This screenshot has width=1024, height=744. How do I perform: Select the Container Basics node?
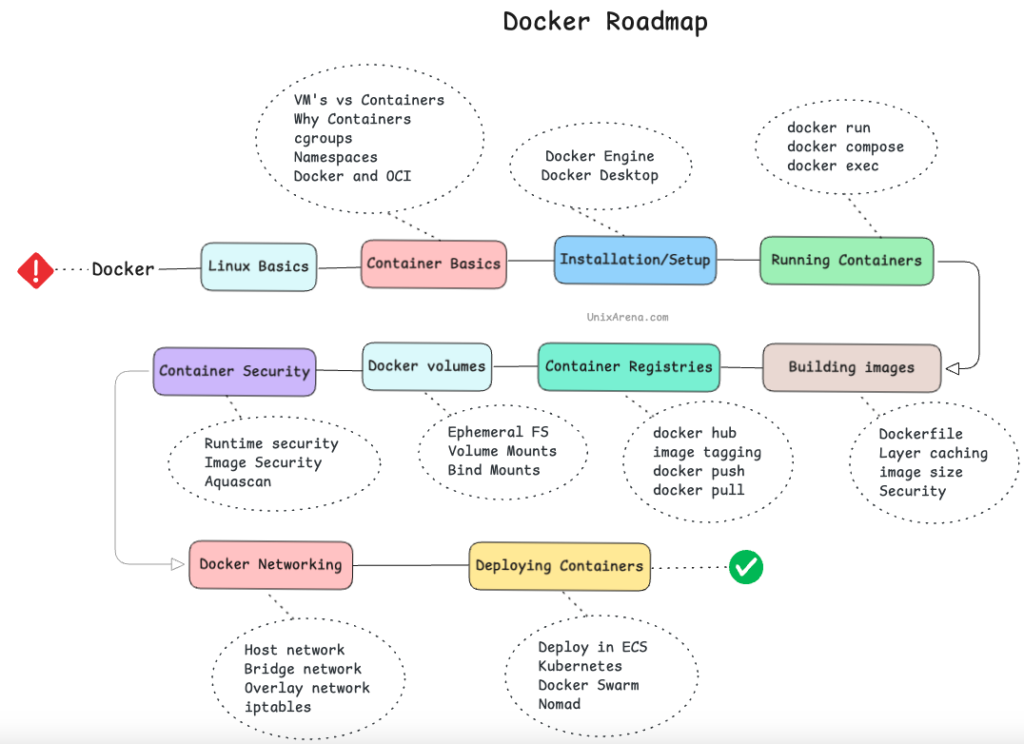click(434, 264)
